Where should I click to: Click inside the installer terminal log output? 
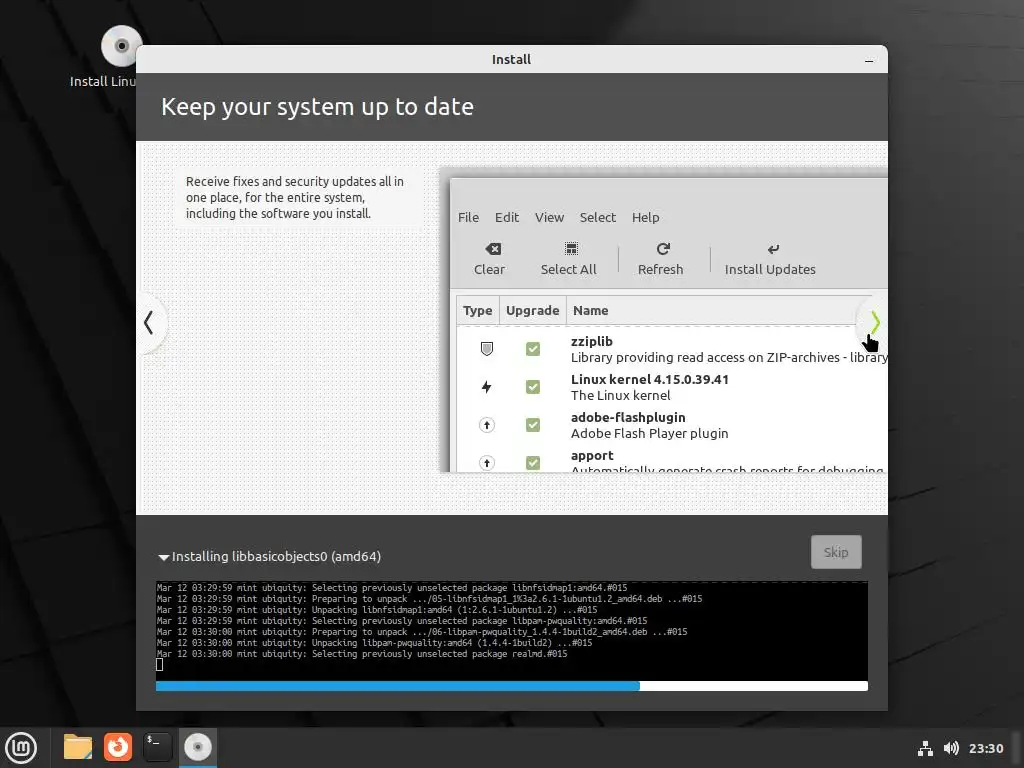(x=512, y=630)
